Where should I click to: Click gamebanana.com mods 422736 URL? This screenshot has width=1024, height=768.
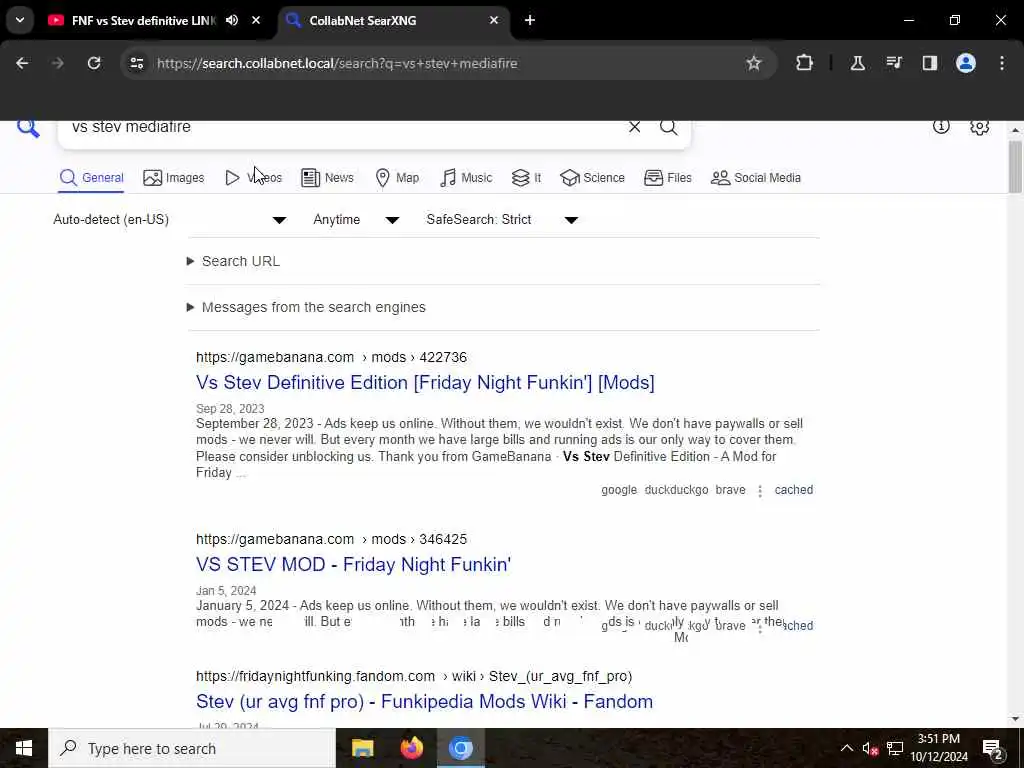click(x=332, y=357)
